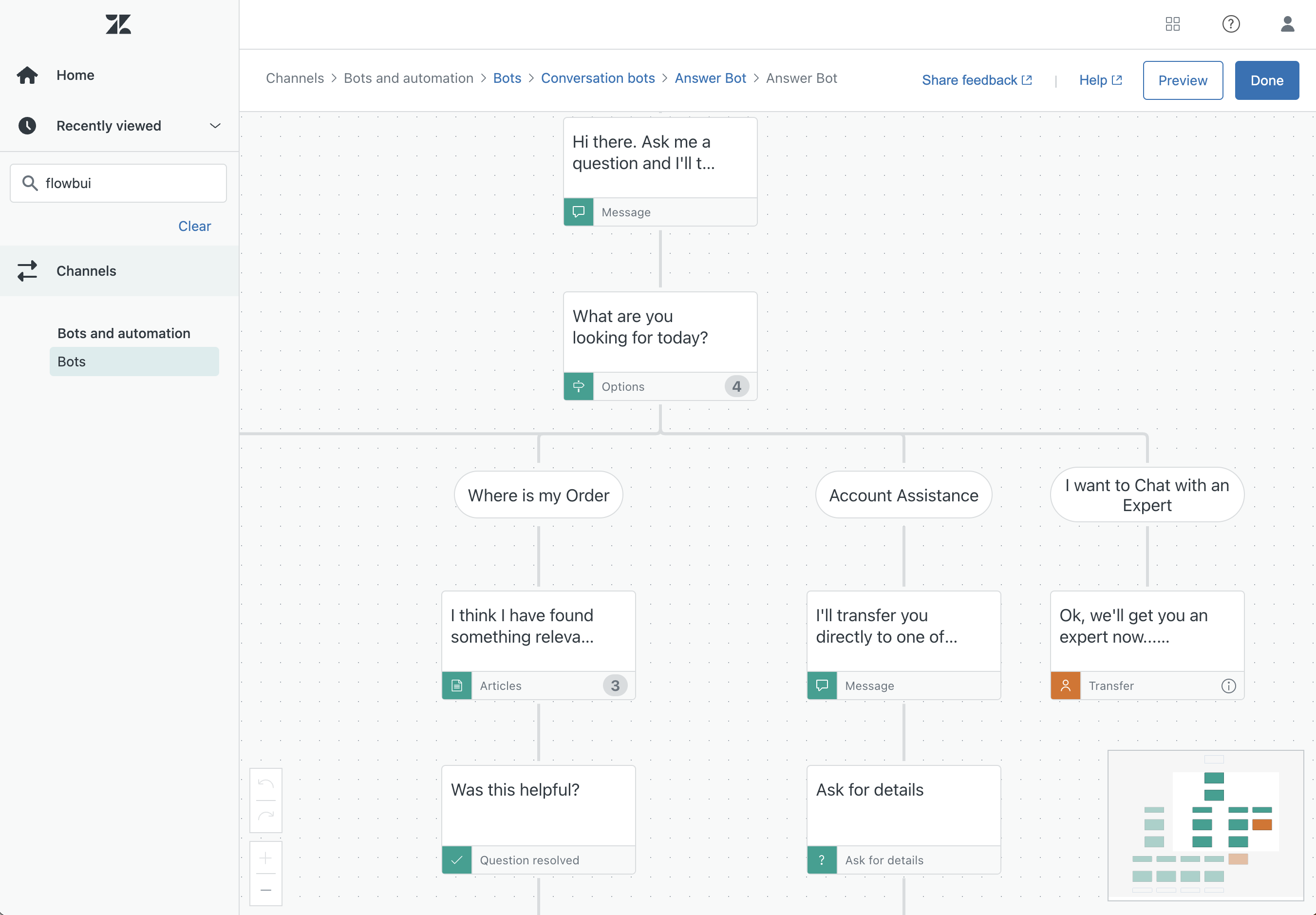Click the final Answer Bot breadcrumb text
The height and width of the screenshot is (915, 1316).
[x=801, y=78]
